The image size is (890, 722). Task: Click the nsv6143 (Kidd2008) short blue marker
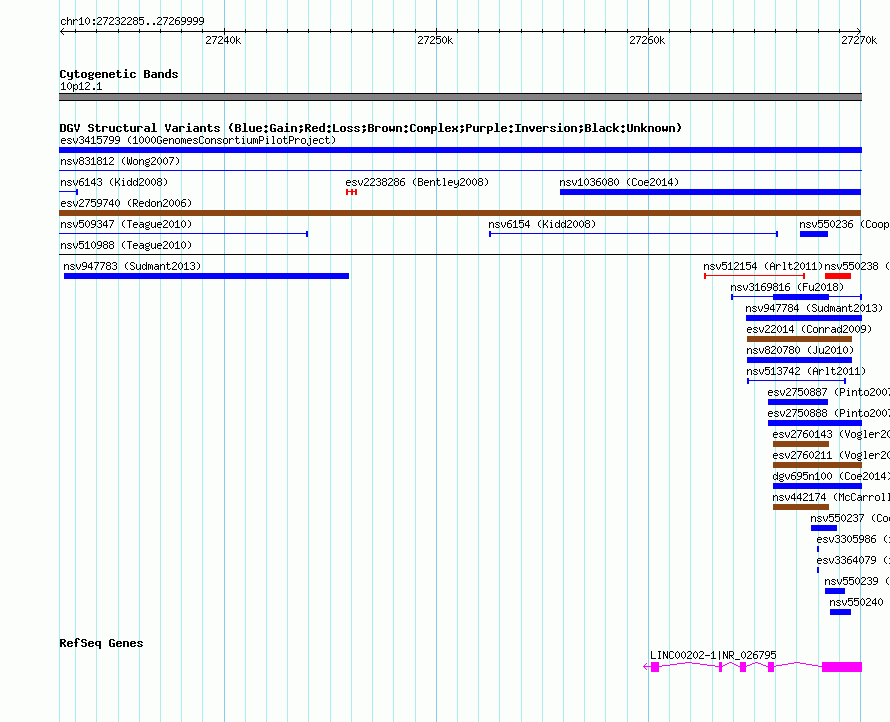(x=68, y=192)
